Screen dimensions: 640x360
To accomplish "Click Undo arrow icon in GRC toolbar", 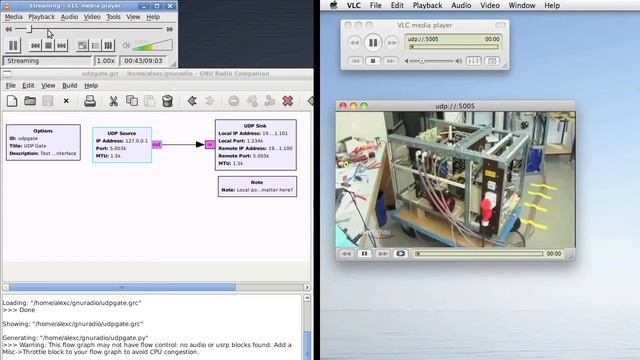I will tap(192, 101).
